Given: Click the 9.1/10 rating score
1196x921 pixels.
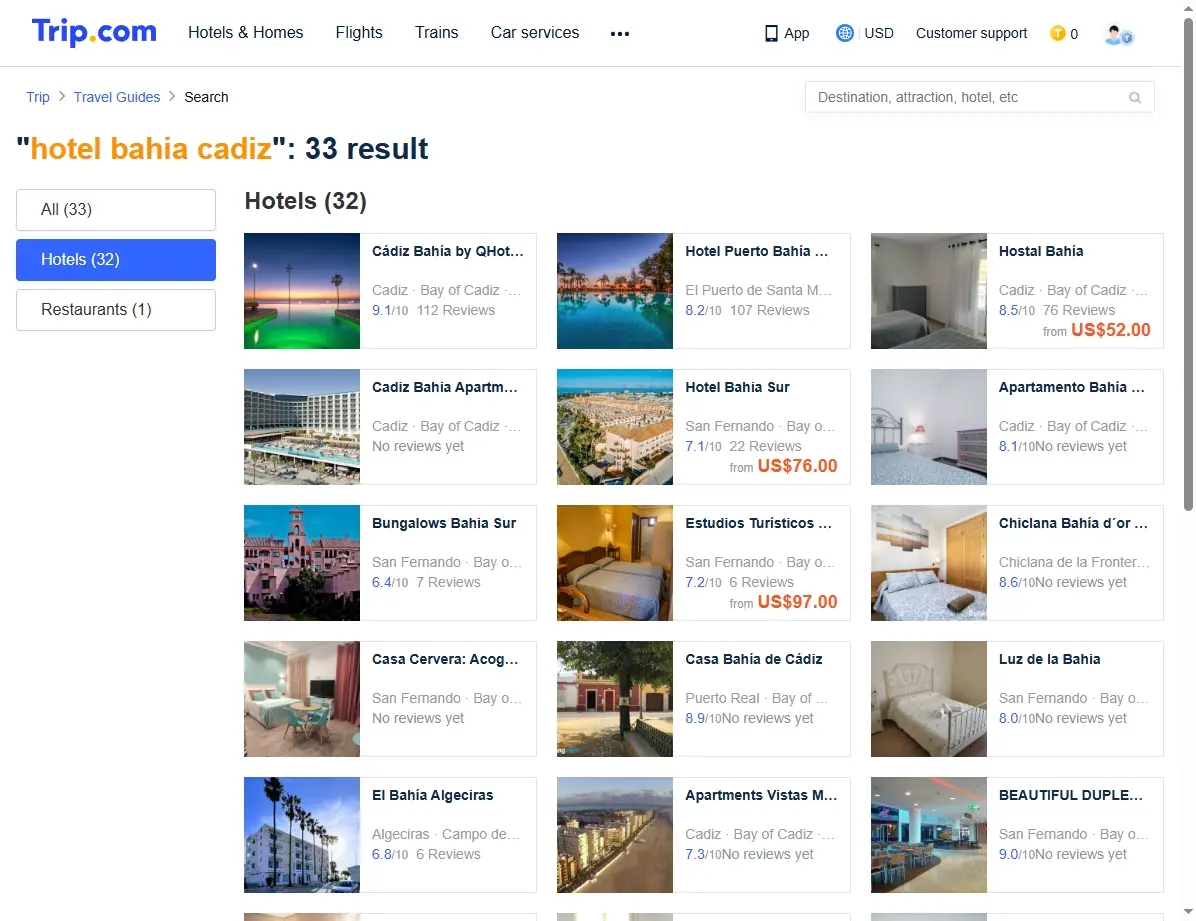Looking at the screenshot, I should (390, 311).
